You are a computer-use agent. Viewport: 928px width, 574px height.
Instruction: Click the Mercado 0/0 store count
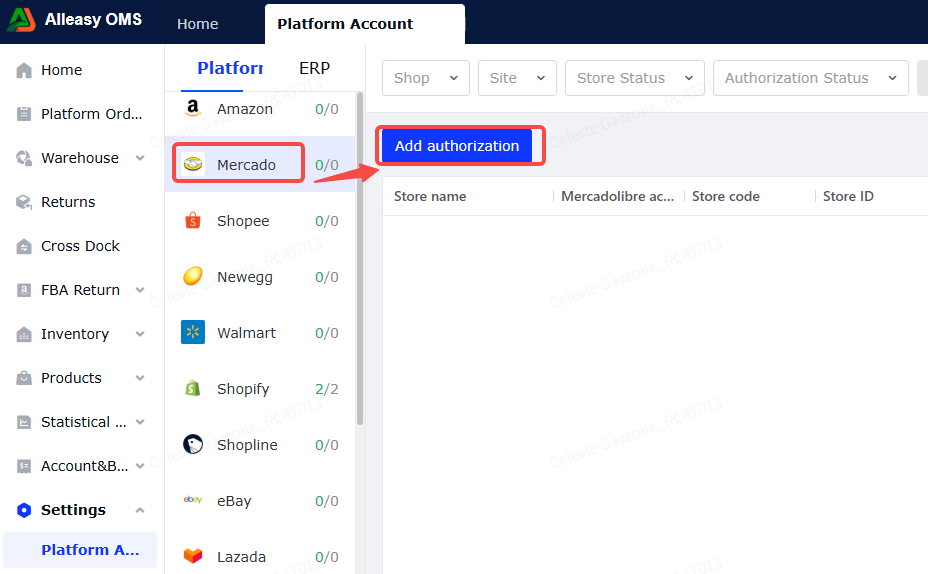tap(327, 165)
